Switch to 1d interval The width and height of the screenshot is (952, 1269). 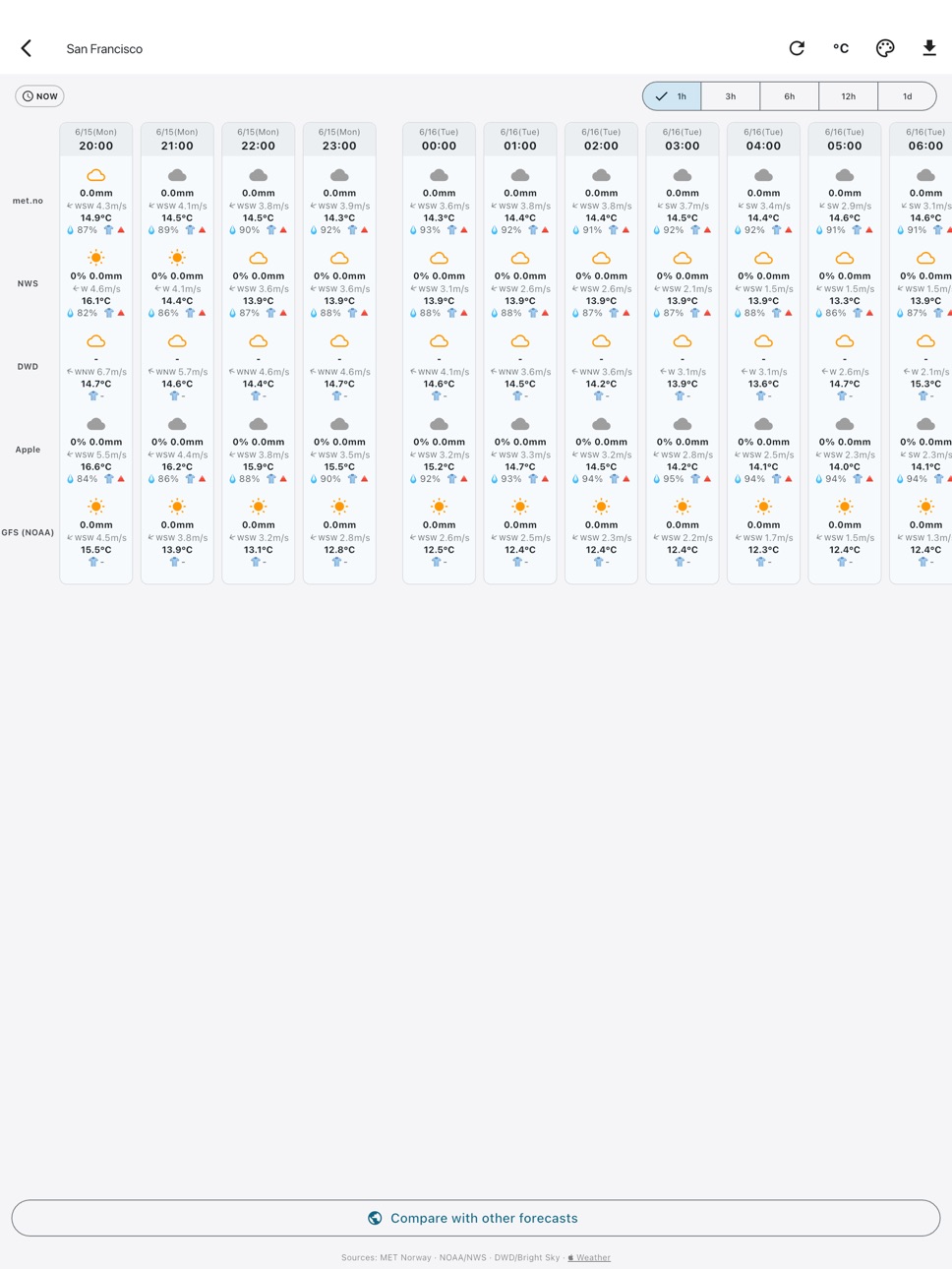(x=907, y=96)
